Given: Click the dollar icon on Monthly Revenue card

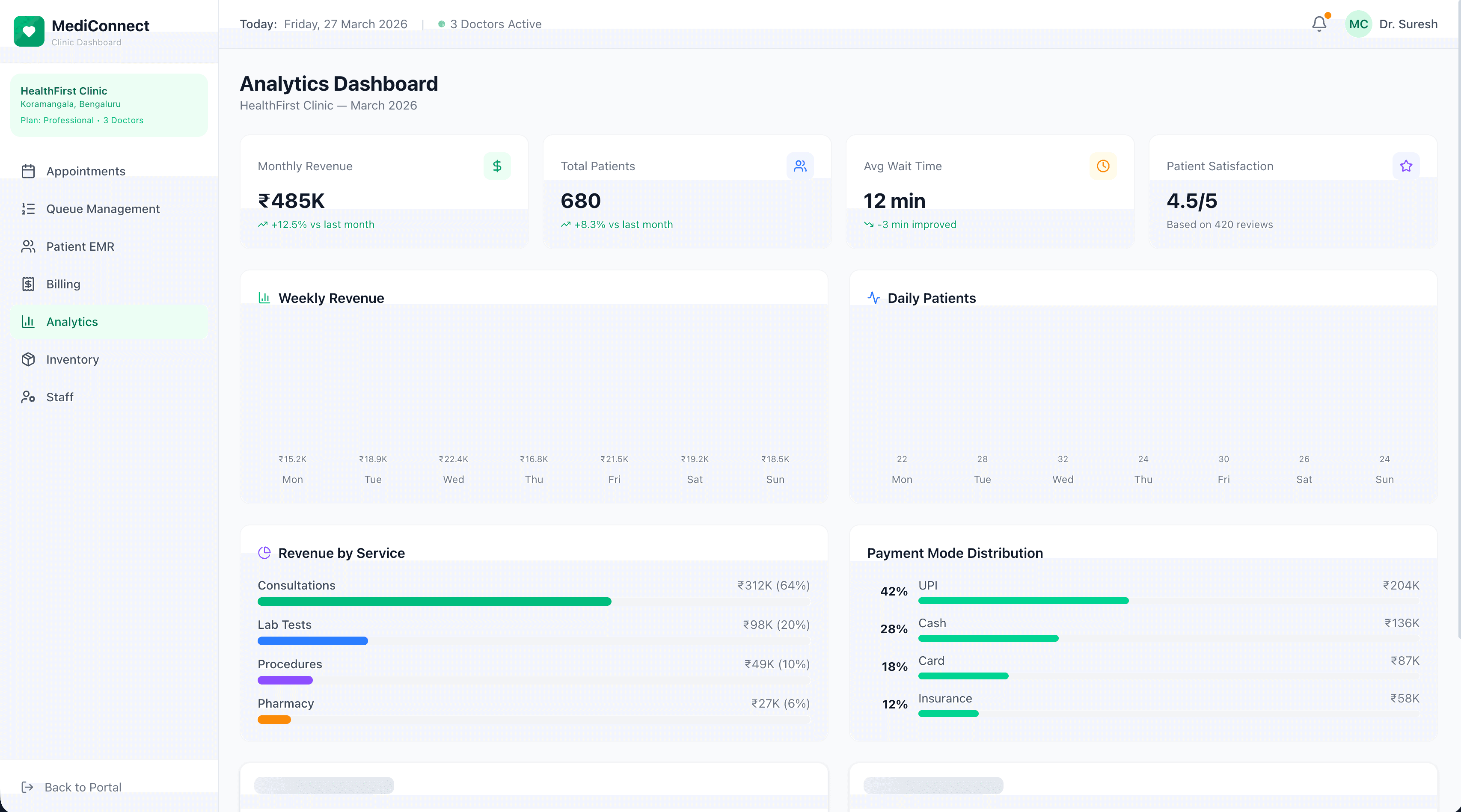Looking at the screenshot, I should tap(497, 166).
